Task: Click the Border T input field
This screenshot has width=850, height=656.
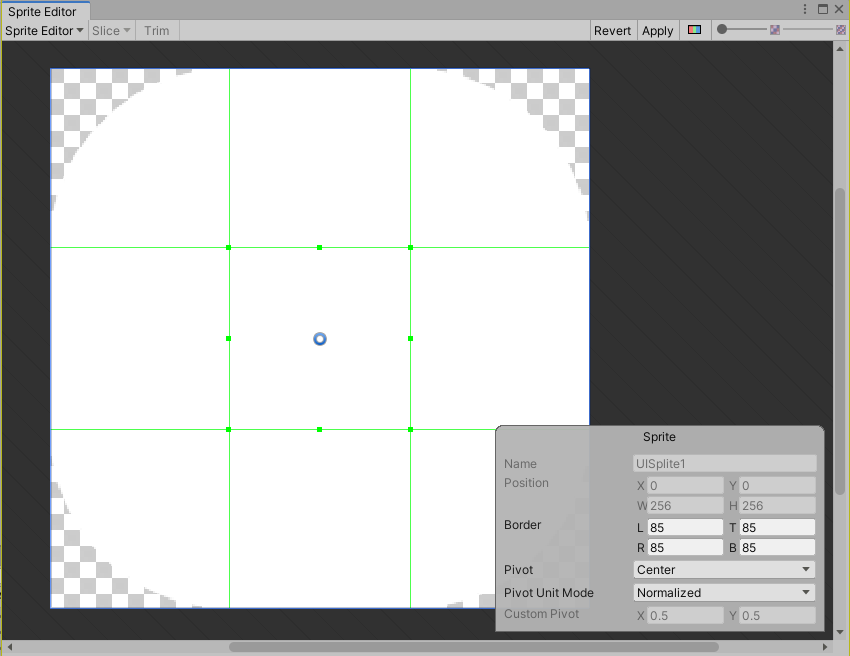Action: point(777,528)
